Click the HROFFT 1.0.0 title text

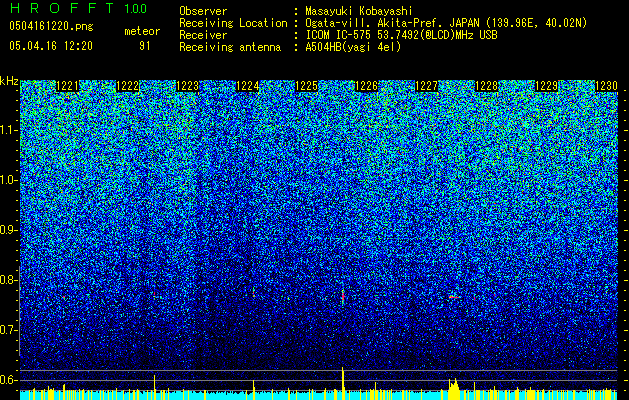79,8
